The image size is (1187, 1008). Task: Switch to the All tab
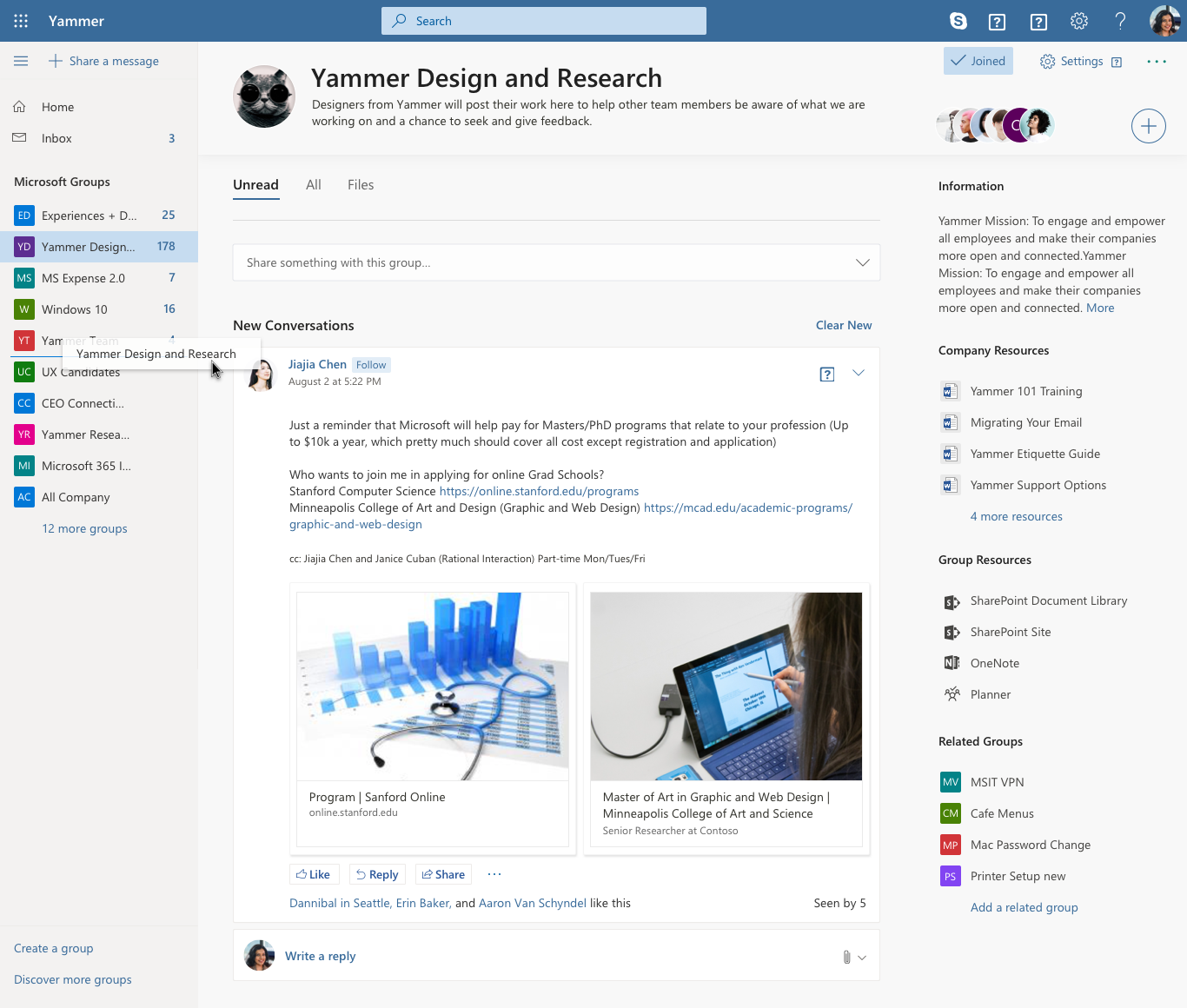tap(314, 185)
